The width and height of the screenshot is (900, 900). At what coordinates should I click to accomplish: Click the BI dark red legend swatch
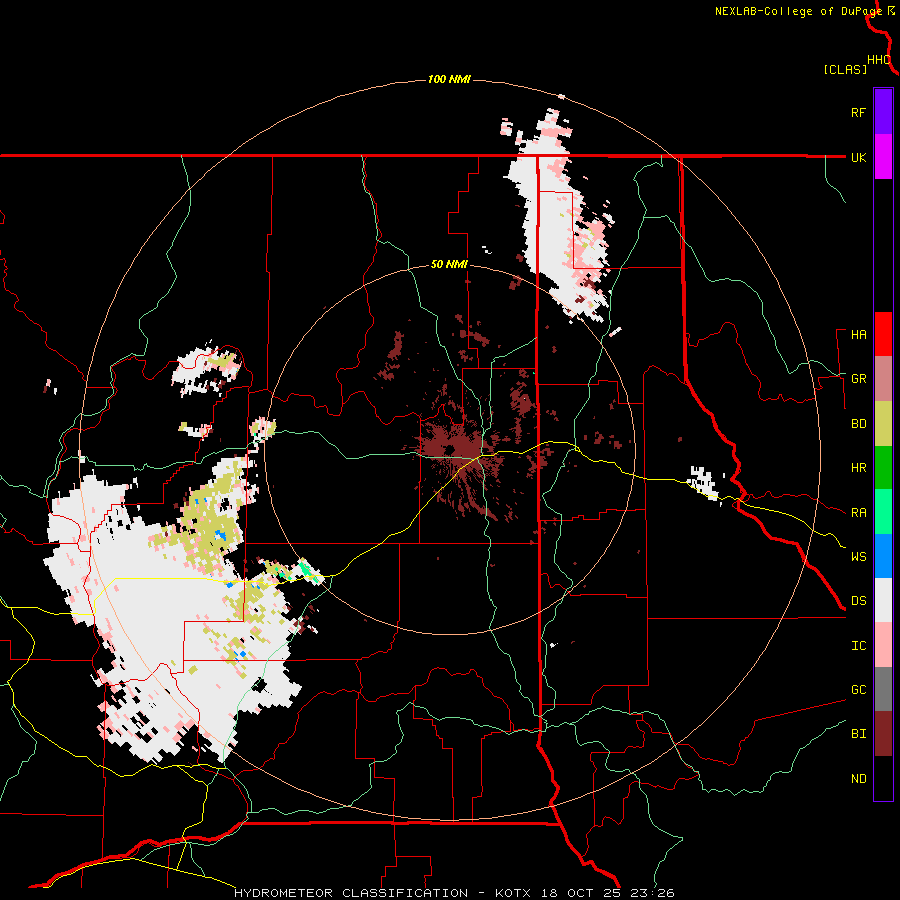coord(883,734)
